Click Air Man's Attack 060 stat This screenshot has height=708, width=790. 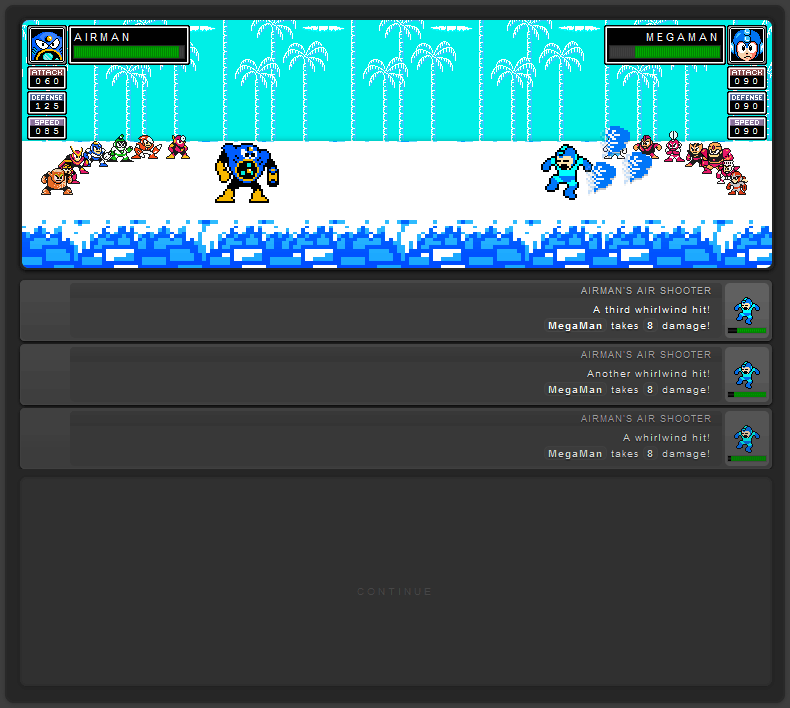(x=47, y=78)
